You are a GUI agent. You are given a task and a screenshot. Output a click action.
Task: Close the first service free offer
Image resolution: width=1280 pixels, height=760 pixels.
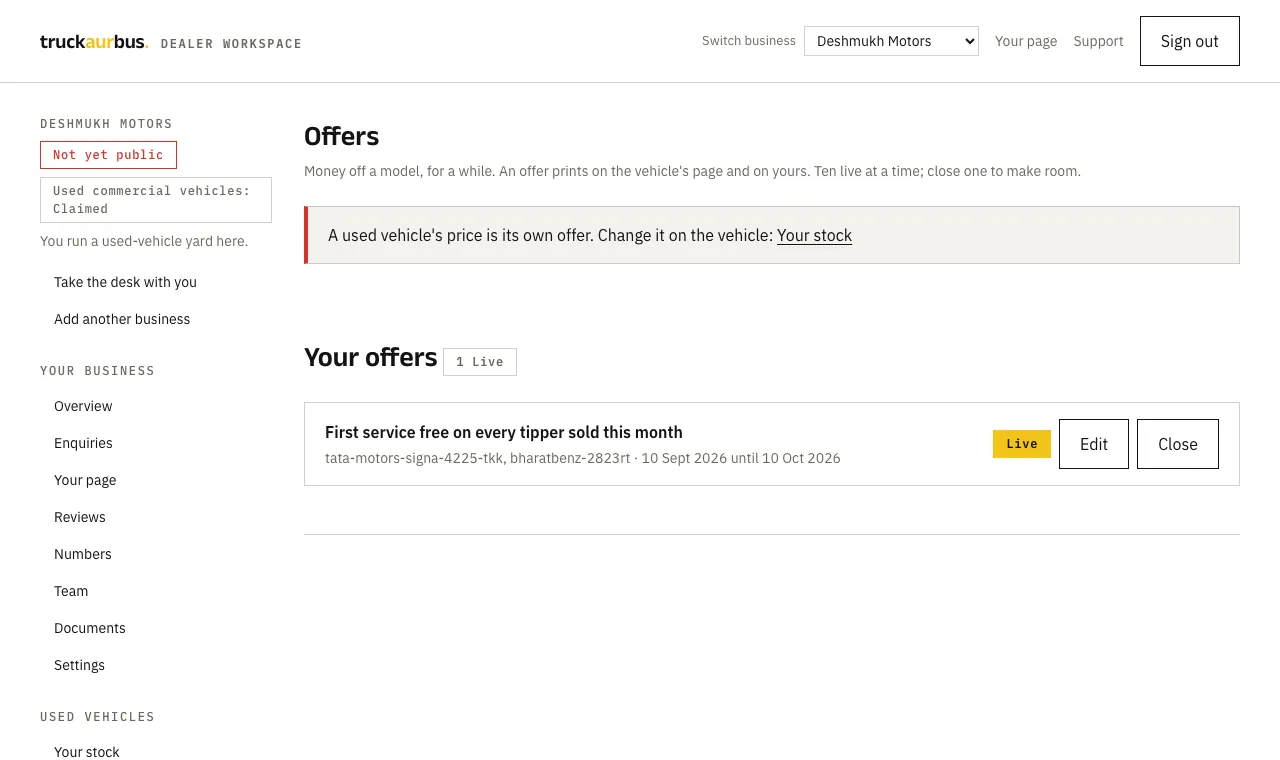pos(1178,444)
